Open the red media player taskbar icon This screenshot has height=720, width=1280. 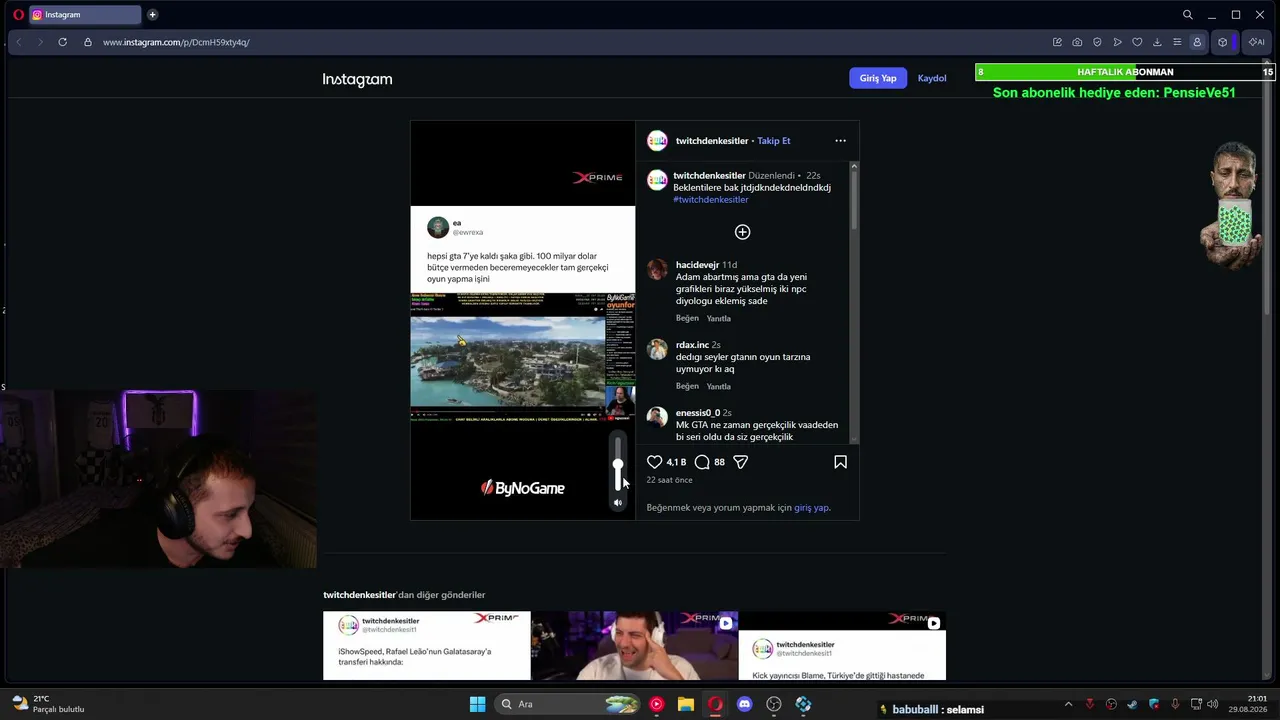coord(656,704)
